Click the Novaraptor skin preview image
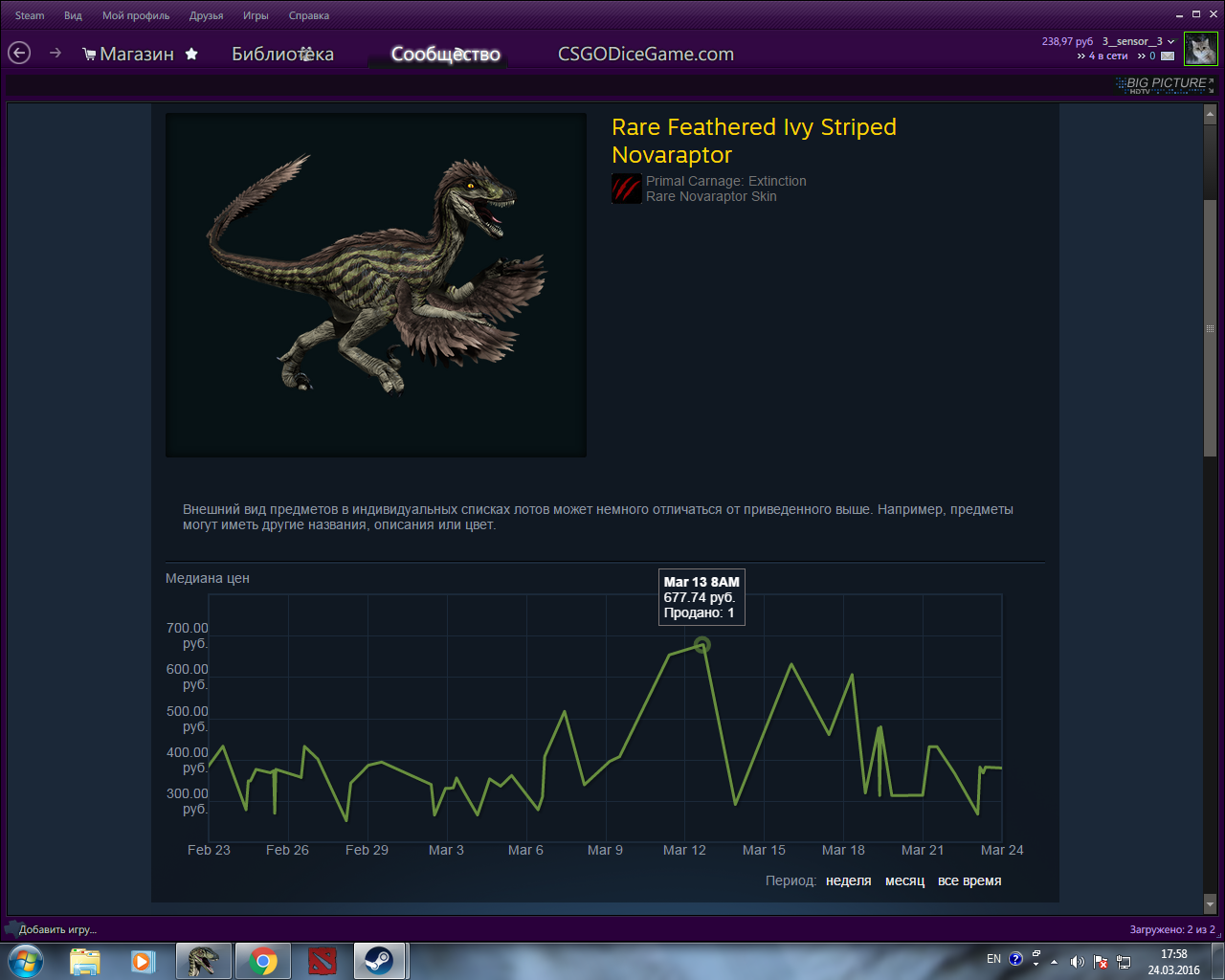1225x980 pixels. (x=376, y=285)
